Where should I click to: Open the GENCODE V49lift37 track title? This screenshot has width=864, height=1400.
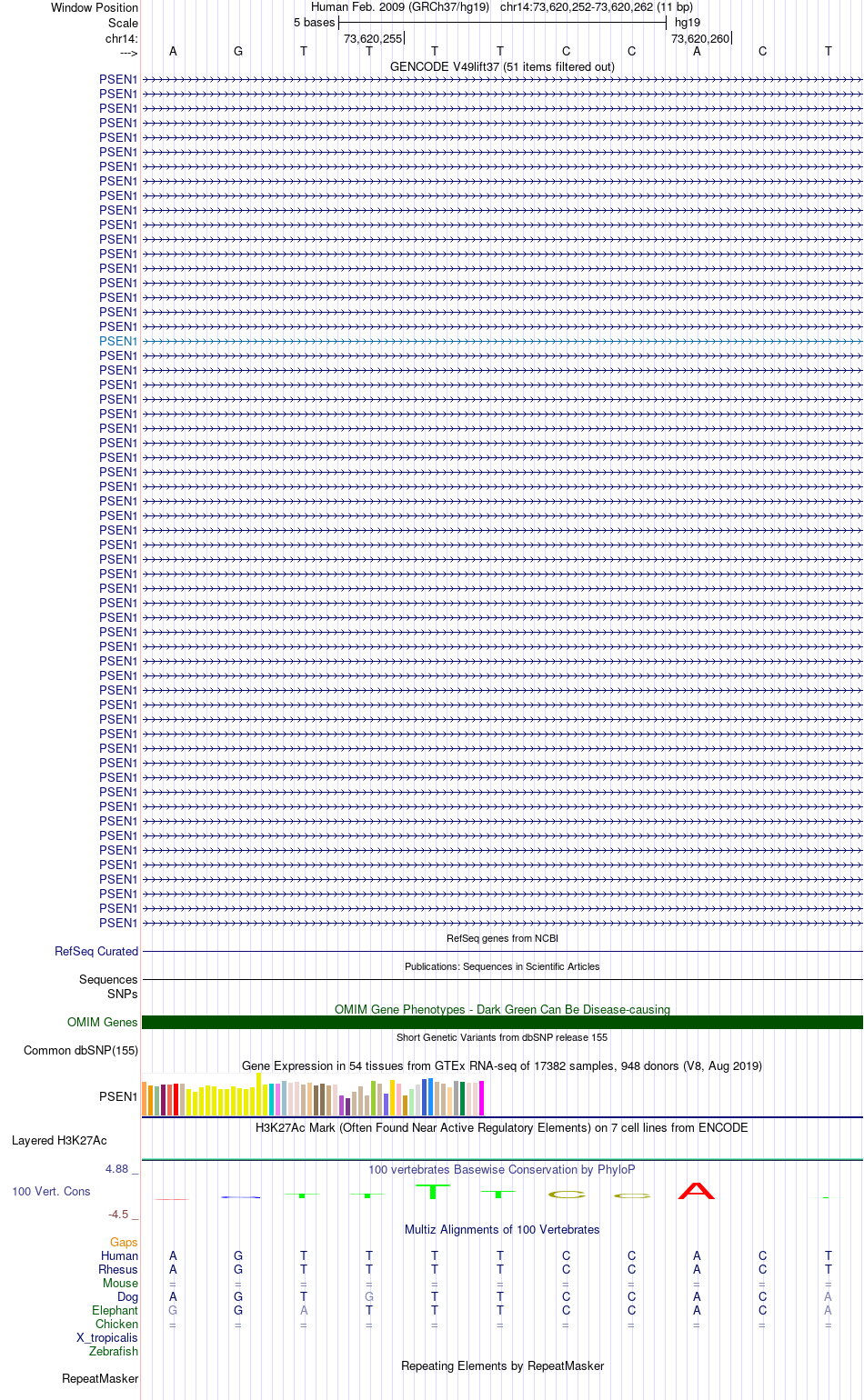(502, 66)
